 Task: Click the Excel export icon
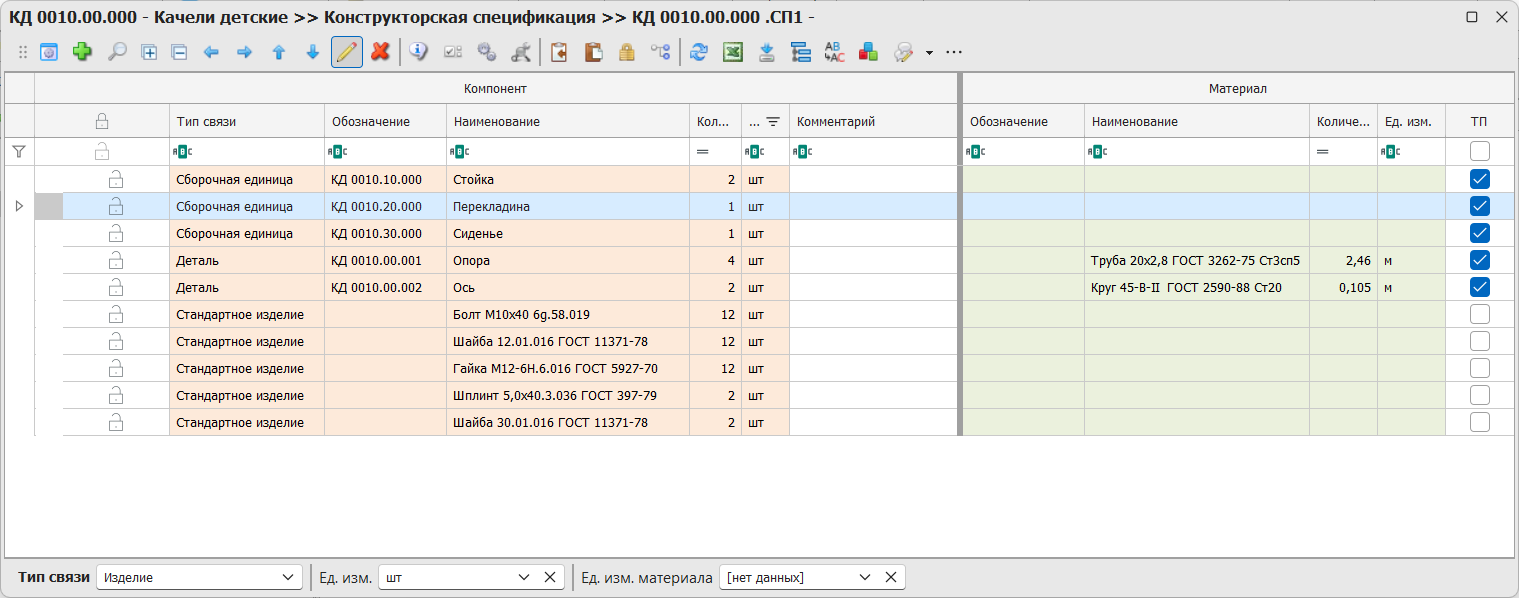[x=733, y=52]
